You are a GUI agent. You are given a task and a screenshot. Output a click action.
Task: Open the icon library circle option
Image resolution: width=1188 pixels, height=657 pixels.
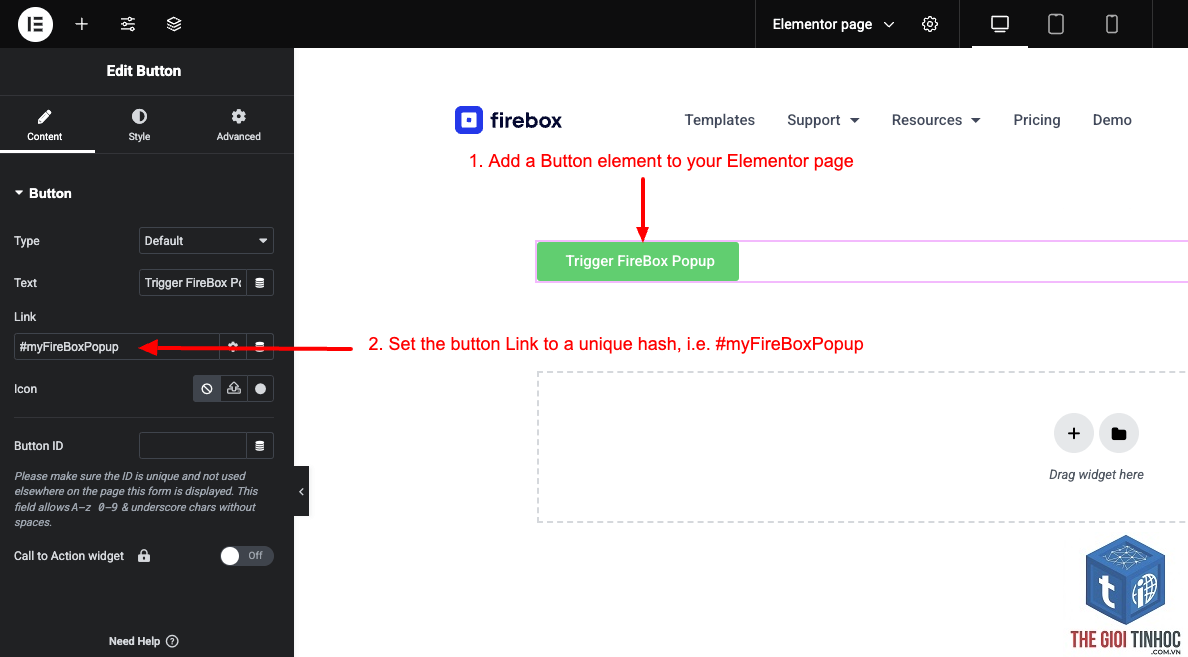(261, 389)
